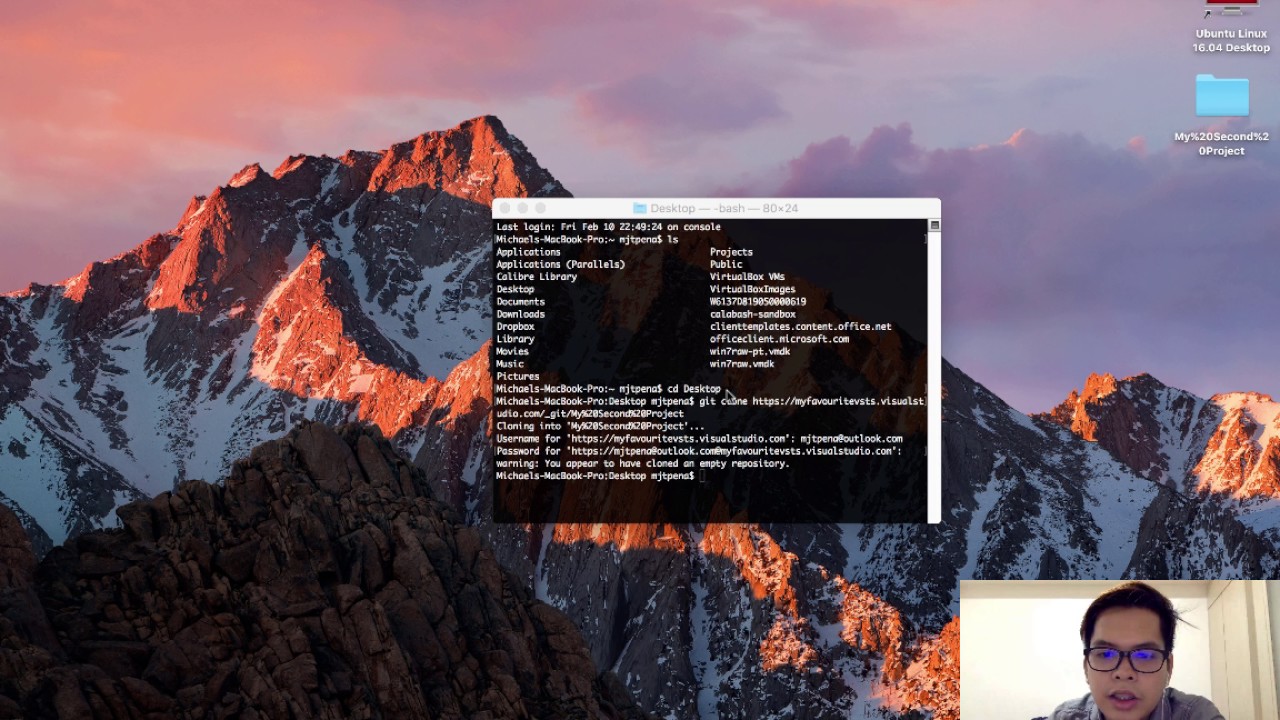Click the 'win7raw.vmdk' file name
1280x720 pixels.
point(742,364)
